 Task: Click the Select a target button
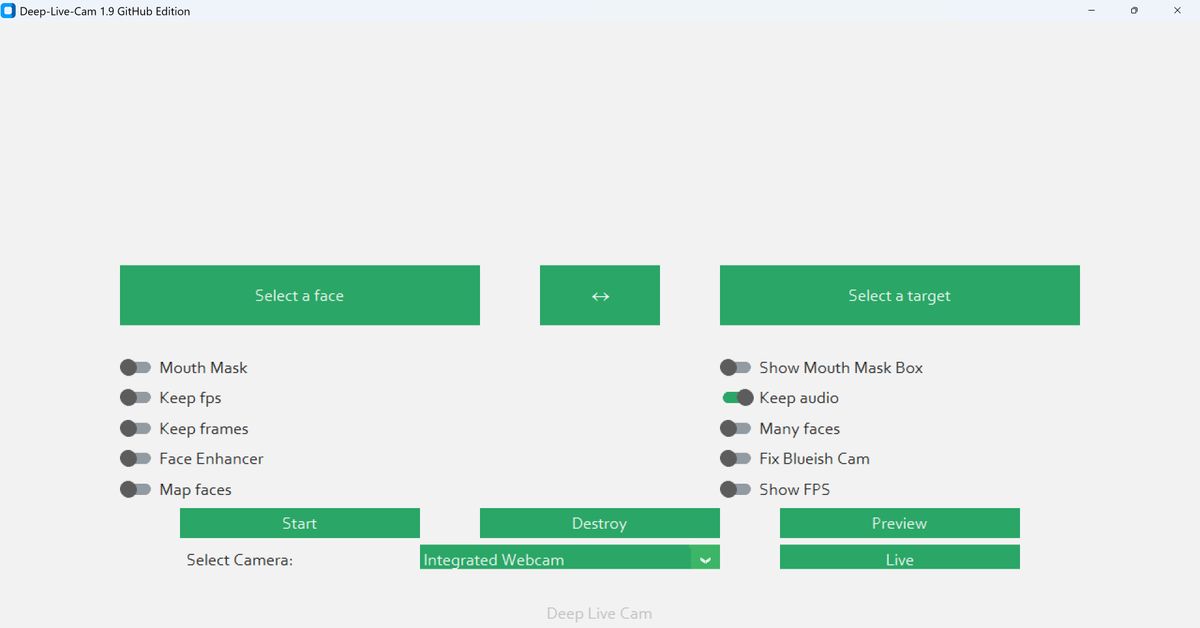[x=900, y=295]
